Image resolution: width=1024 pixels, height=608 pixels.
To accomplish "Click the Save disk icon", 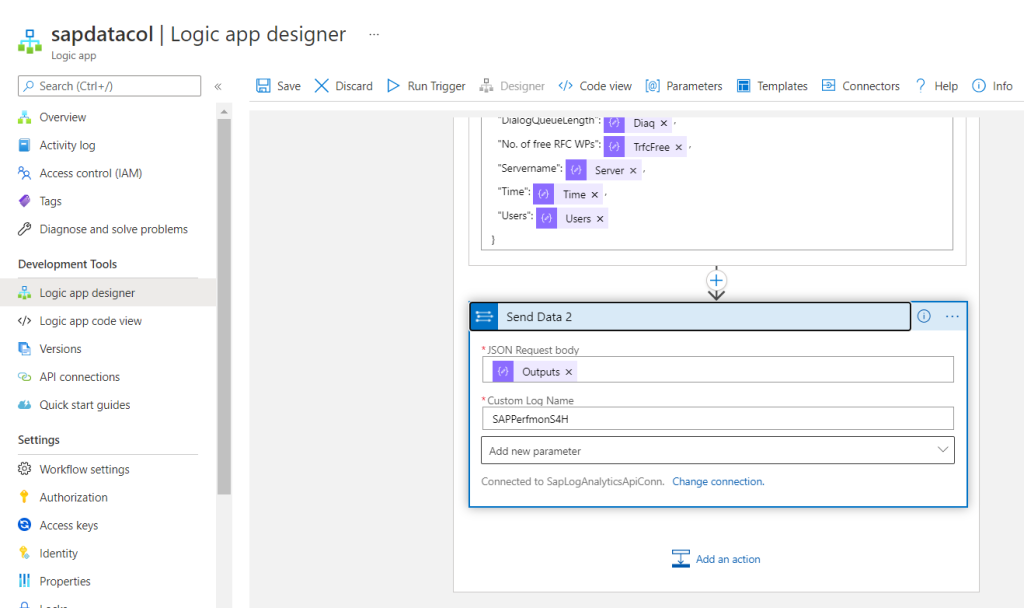I will pyautogui.click(x=263, y=86).
